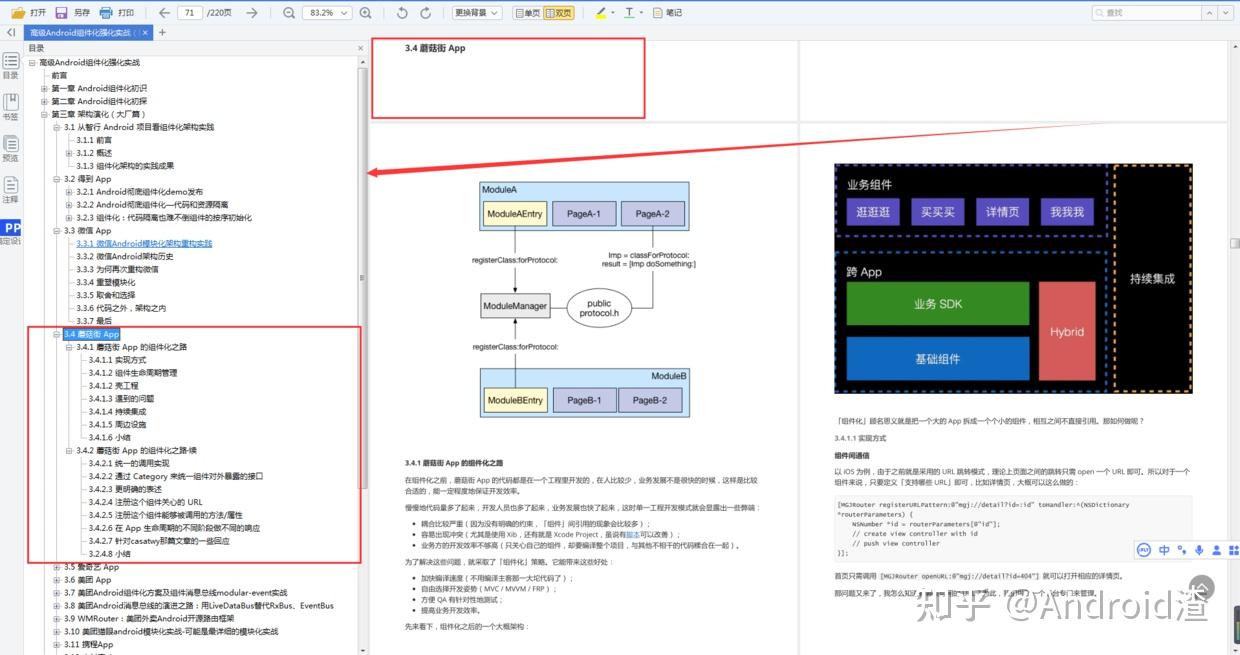Click the zoom-in magnifier icon
This screenshot has width=1240, height=655.
point(365,13)
